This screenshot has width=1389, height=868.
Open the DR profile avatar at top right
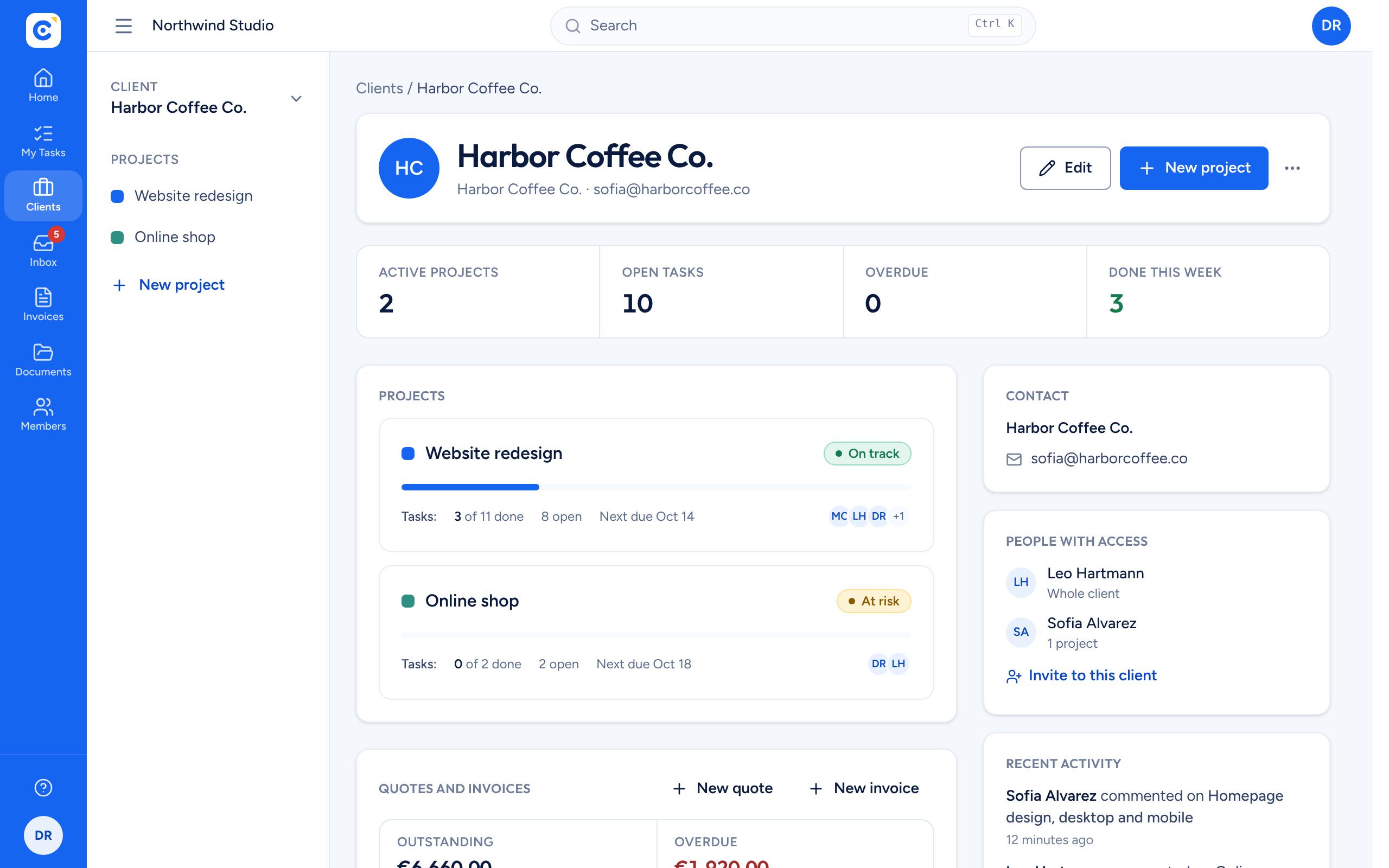[1330, 26]
